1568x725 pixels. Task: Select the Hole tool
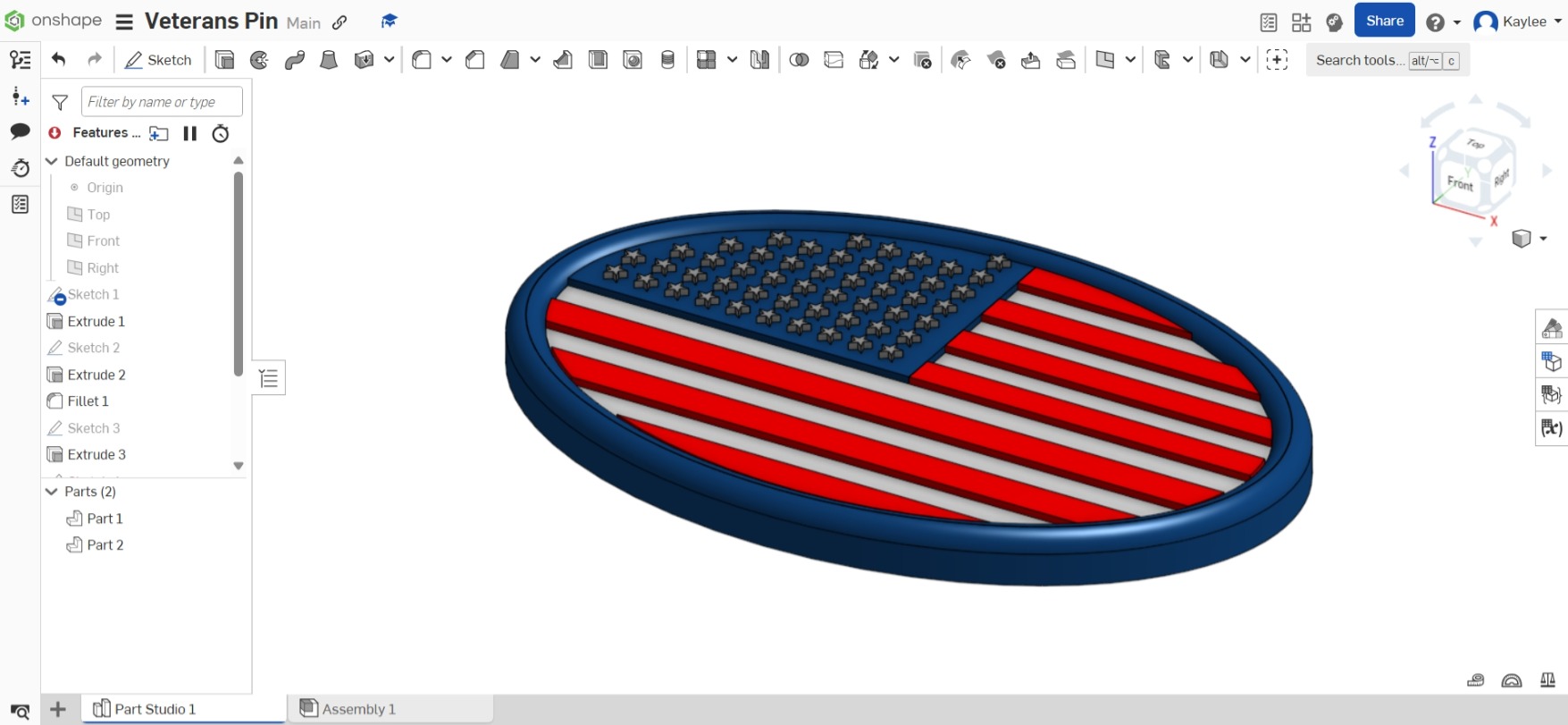[x=633, y=60]
